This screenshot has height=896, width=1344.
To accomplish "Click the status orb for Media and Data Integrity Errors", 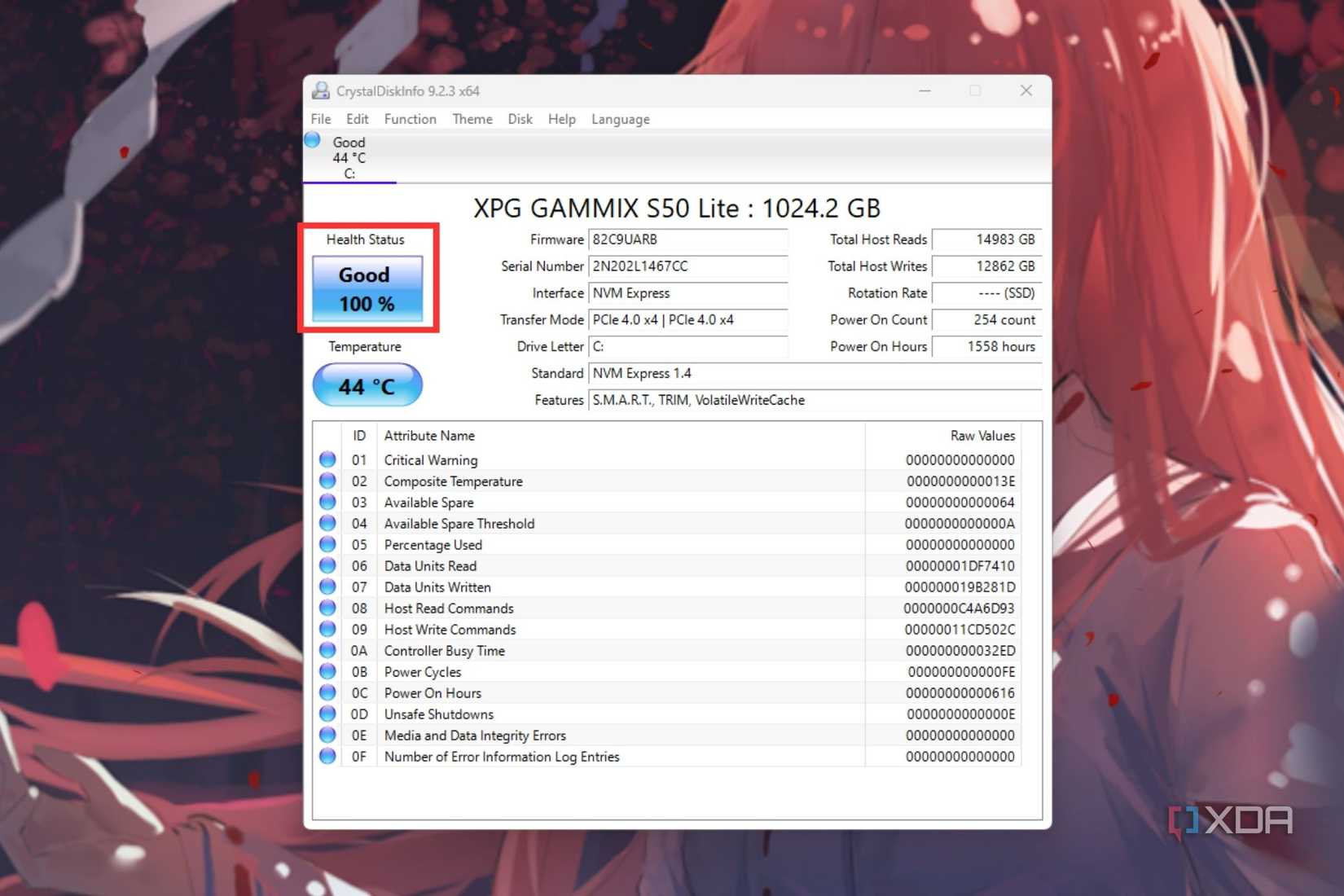I will 327,735.
